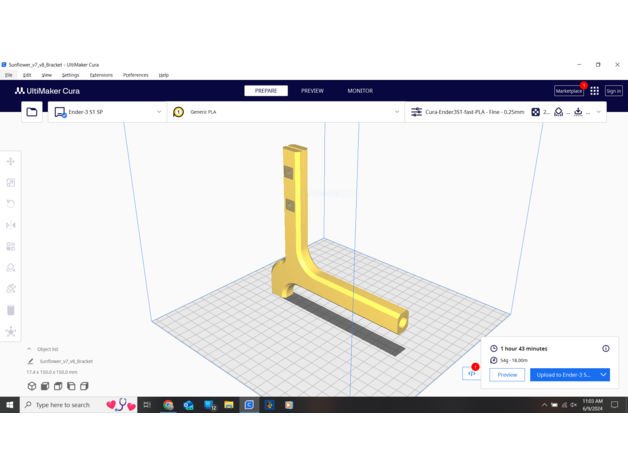
Task: Select the Scale tool
Action: 11,183
